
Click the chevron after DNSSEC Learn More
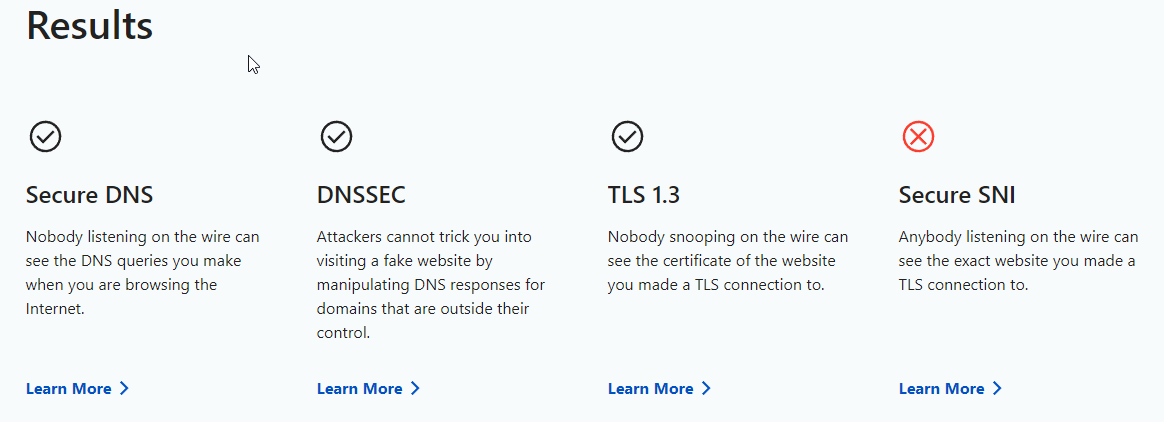point(415,389)
